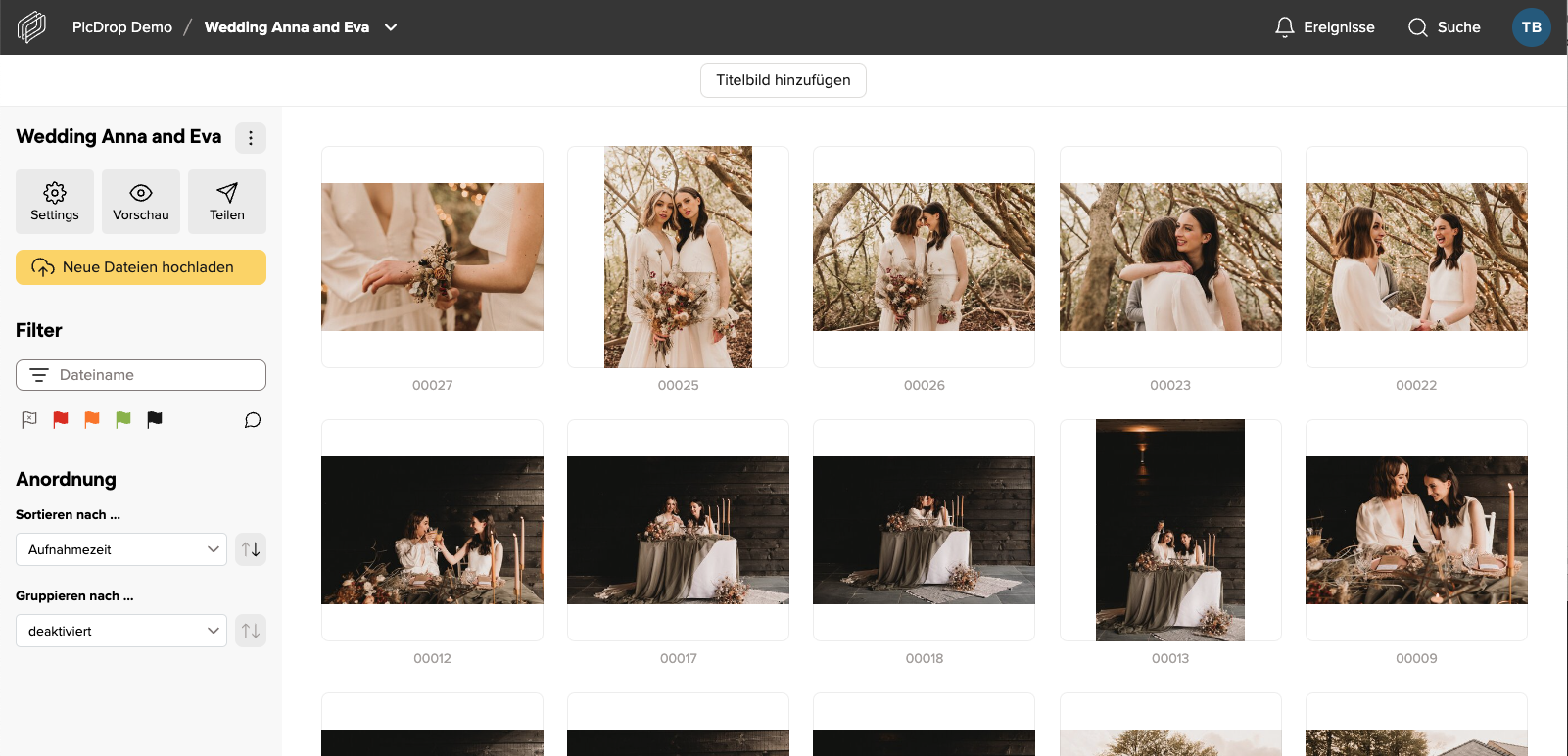
Task: Filter by green flag
Action: (x=123, y=419)
